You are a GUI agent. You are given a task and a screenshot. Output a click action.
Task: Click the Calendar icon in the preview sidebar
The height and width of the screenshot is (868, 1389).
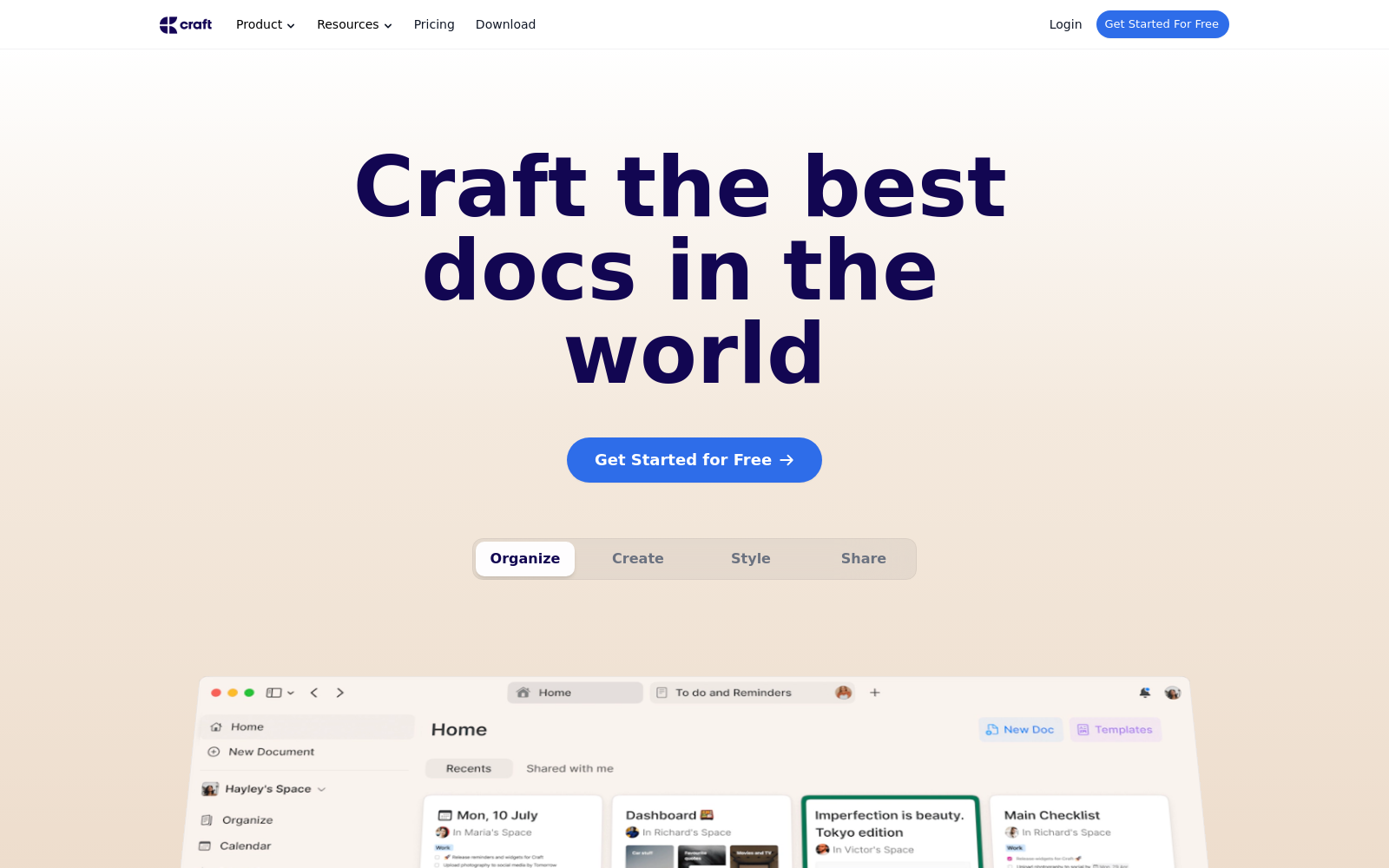(205, 846)
